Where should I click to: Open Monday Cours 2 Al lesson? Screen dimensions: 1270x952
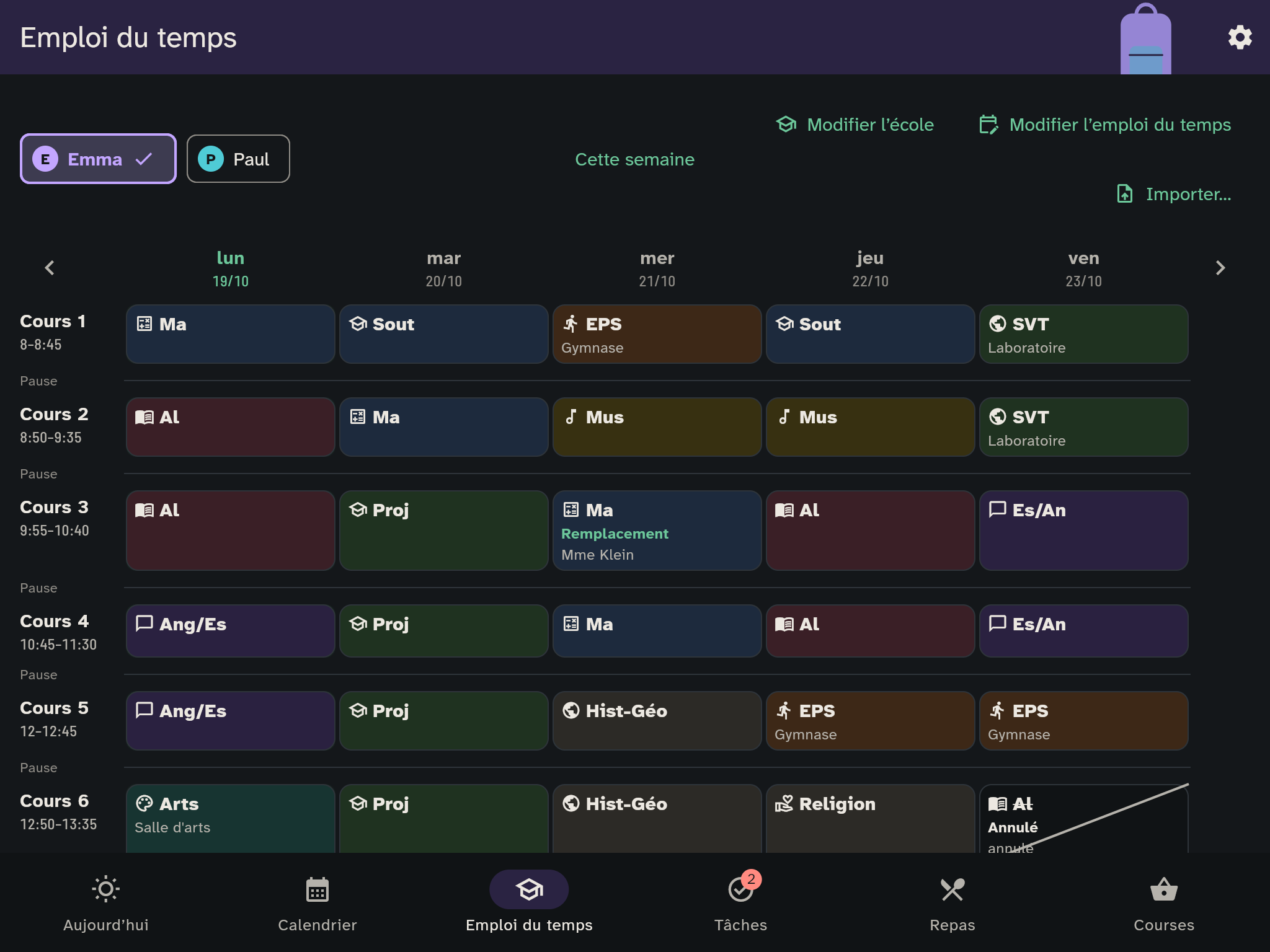coord(231,427)
